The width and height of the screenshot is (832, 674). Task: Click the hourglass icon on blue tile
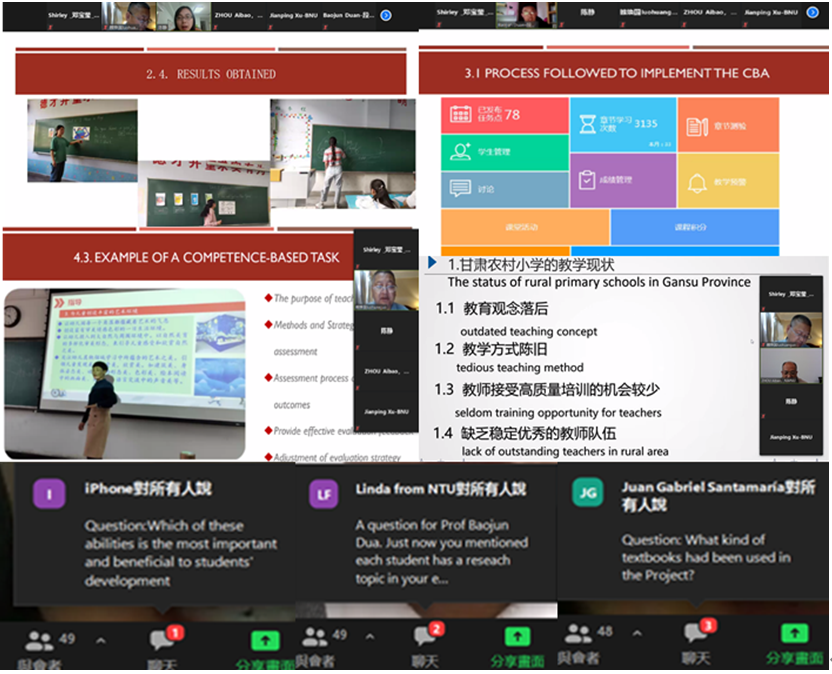coord(586,123)
